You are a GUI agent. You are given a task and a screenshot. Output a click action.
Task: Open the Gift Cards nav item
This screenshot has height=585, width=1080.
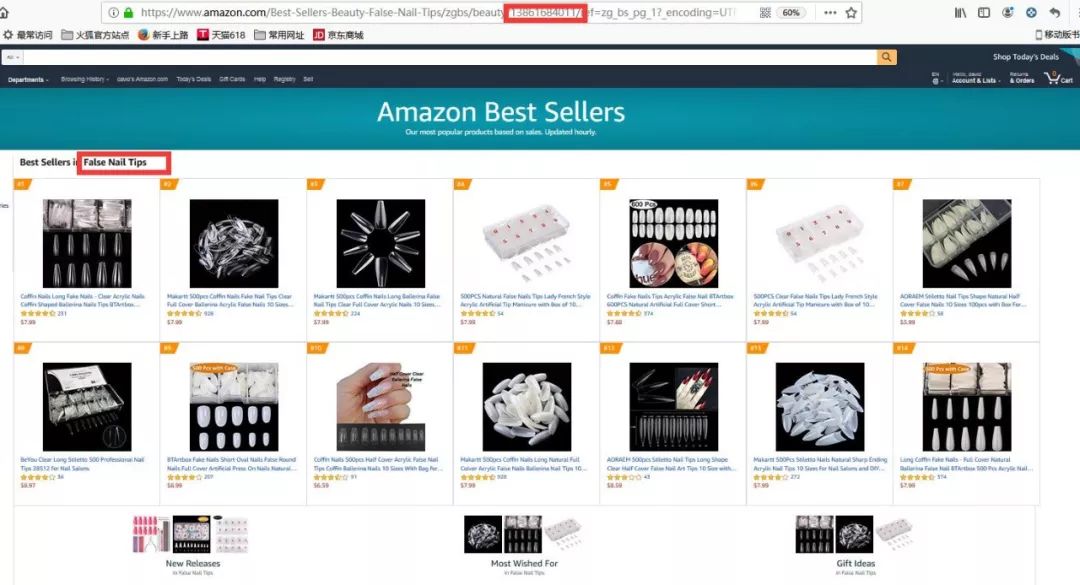click(x=232, y=79)
